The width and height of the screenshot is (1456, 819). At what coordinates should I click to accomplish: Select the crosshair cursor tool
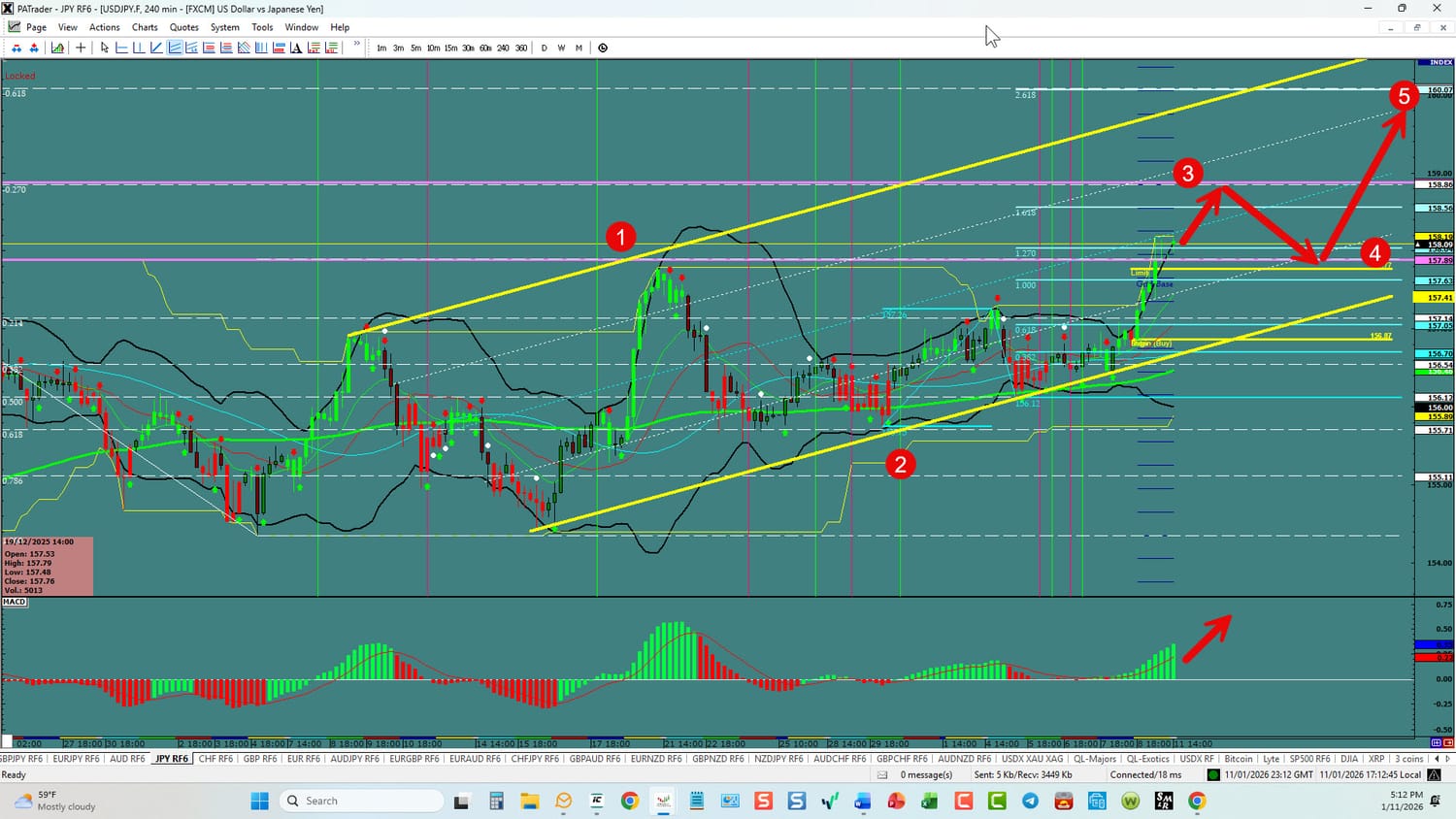pyautogui.click(x=81, y=48)
